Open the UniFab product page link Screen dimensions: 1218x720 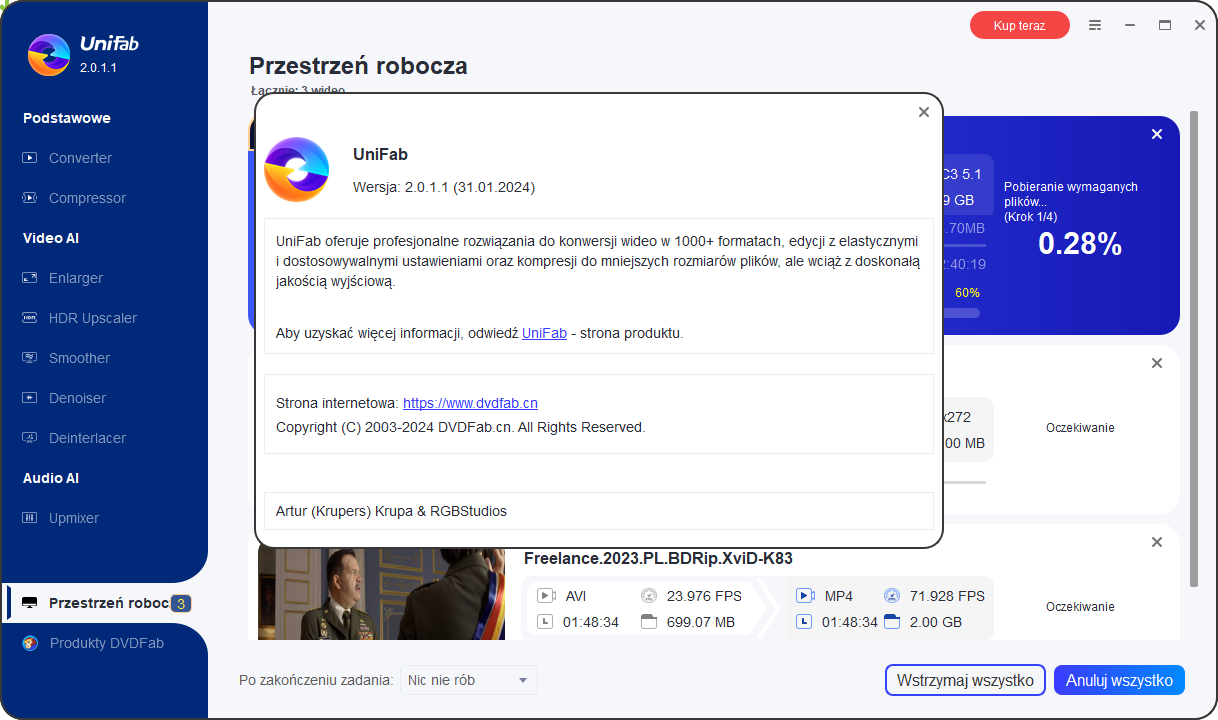coord(544,333)
